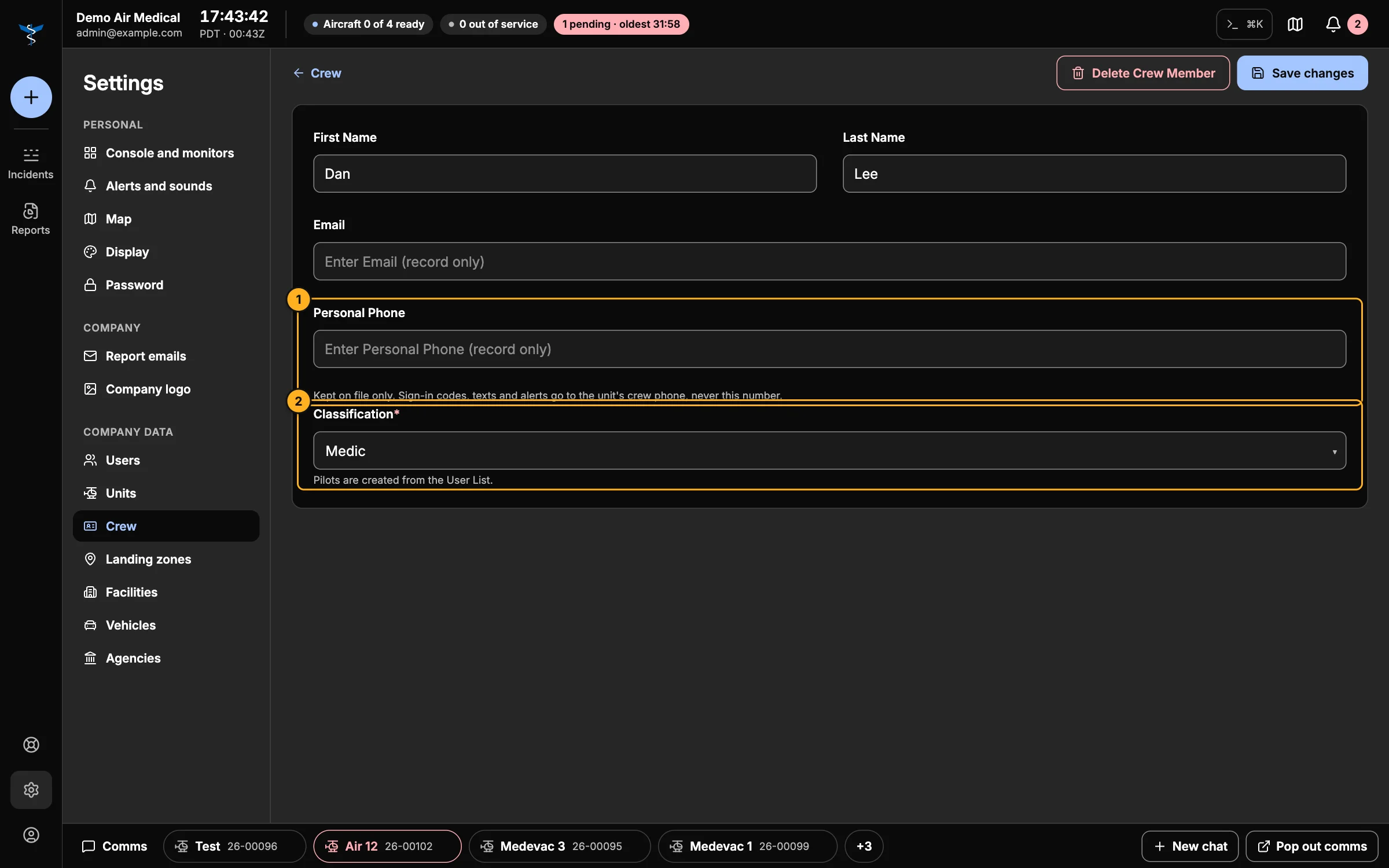1389x868 pixels.
Task: Open the user profile icon
Action: [31, 834]
